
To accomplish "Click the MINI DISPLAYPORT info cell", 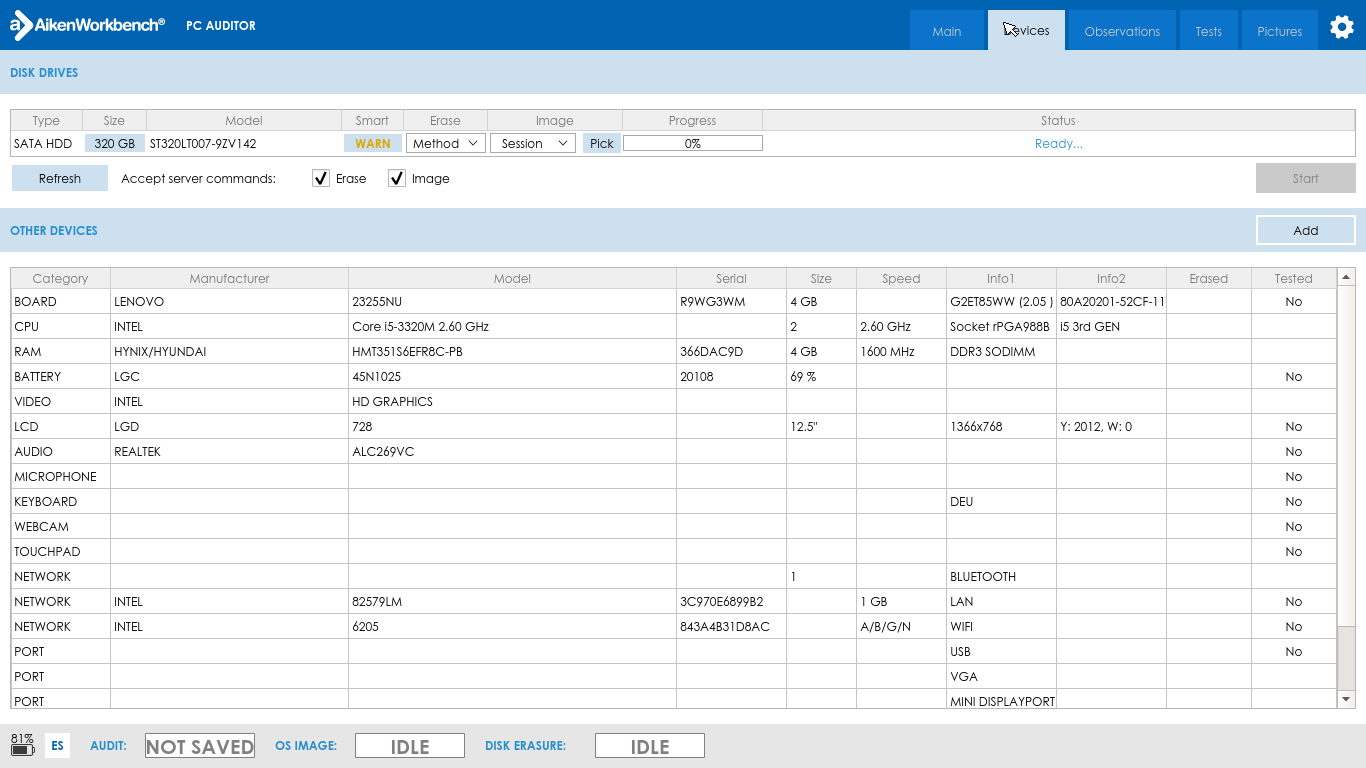I will pos(1002,701).
